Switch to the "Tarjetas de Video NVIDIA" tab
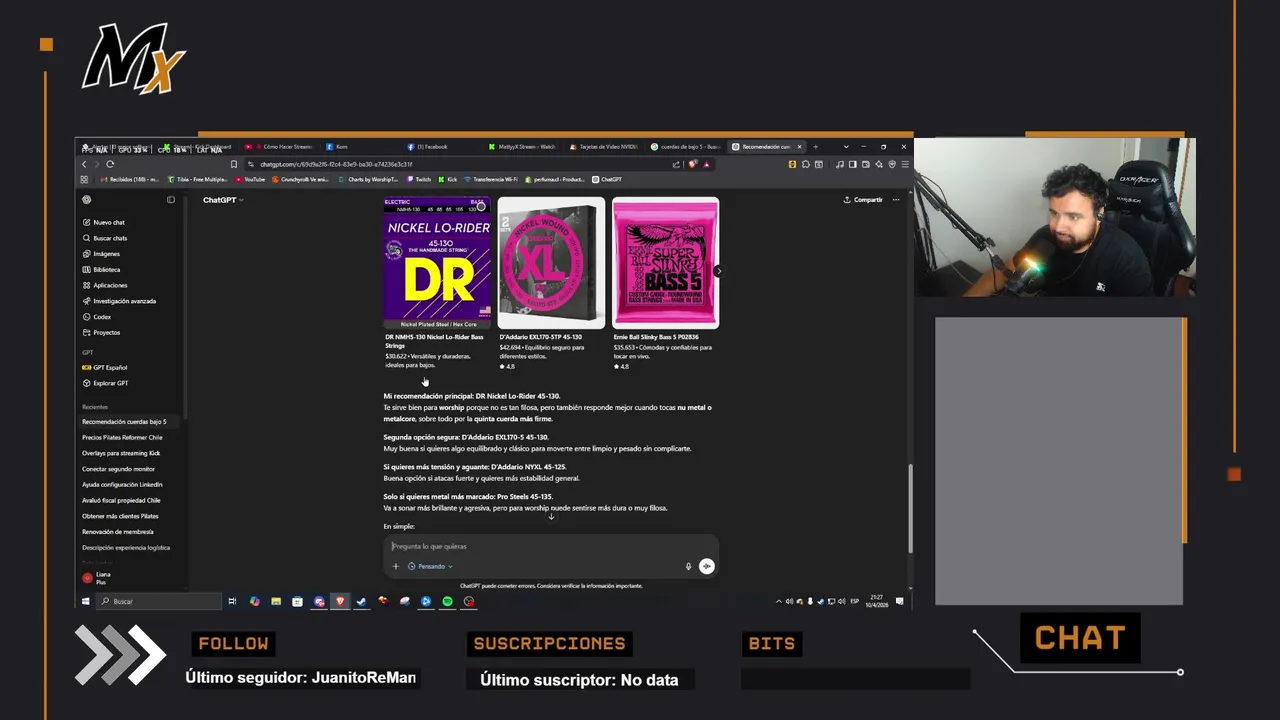This screenshot has width=1280, height=720. click(x=605, y=147)
